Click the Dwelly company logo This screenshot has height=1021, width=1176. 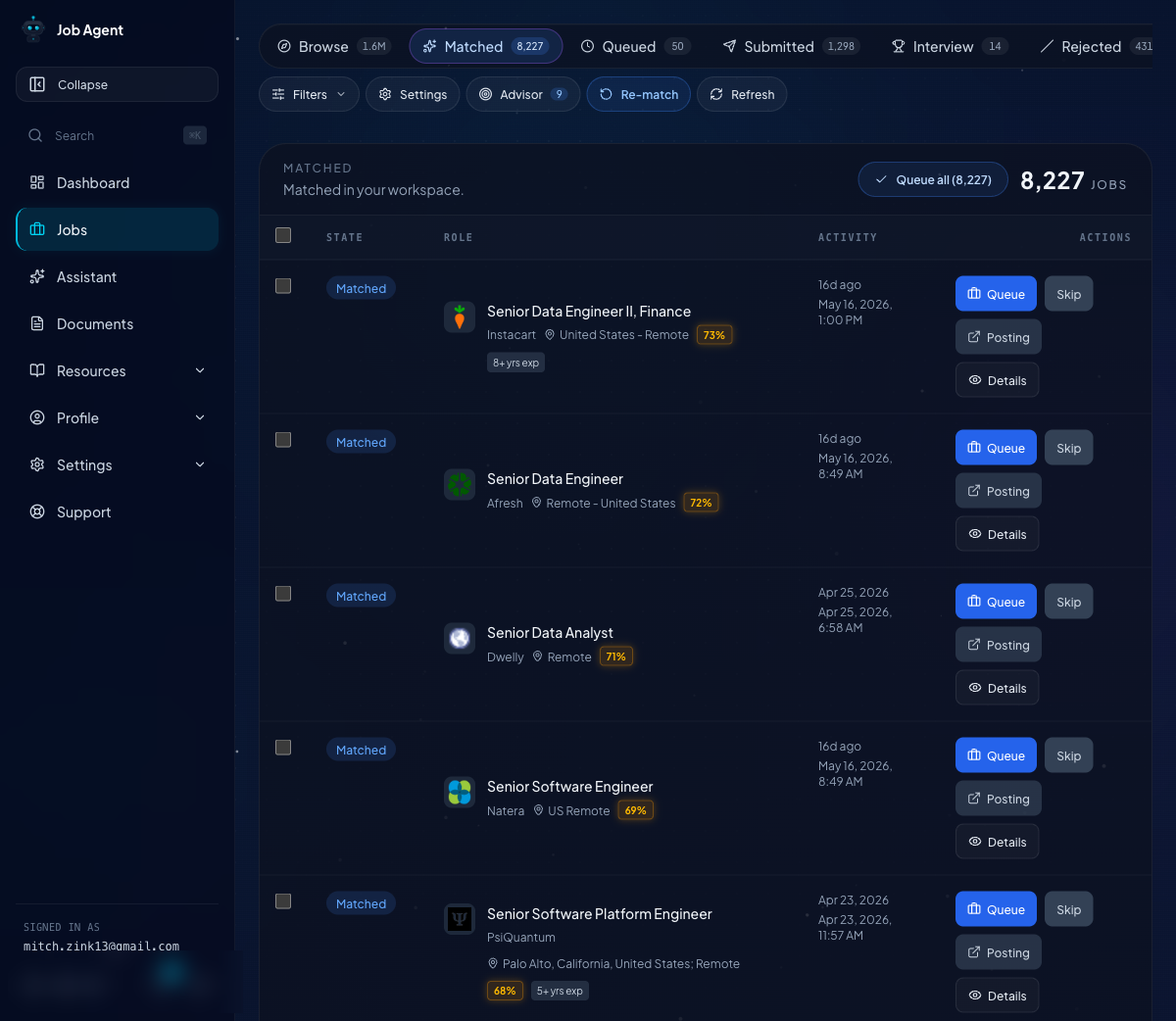(x=460, y=638)
